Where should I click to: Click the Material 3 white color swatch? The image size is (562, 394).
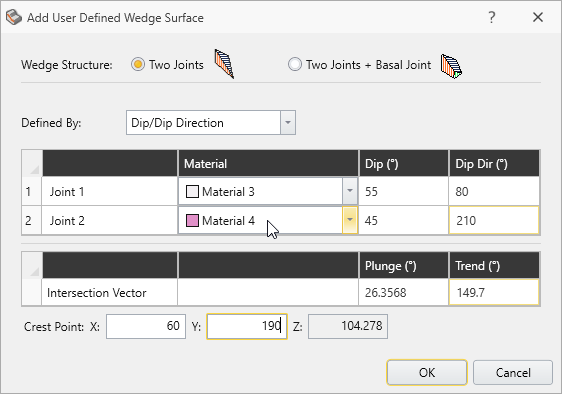(192, 191)
